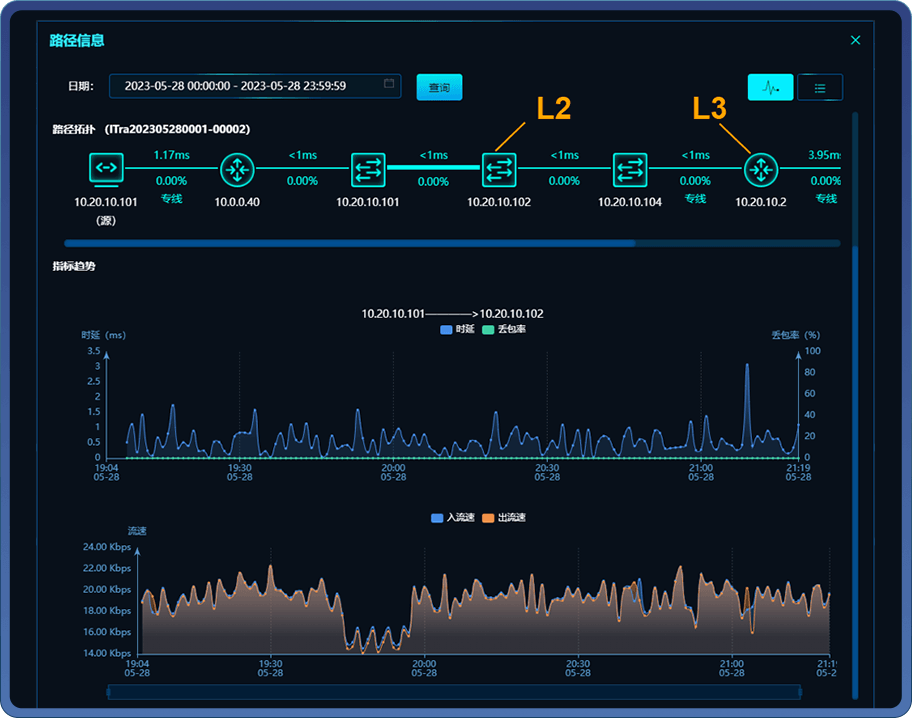Click the 查询 query button

click(439, 87)
